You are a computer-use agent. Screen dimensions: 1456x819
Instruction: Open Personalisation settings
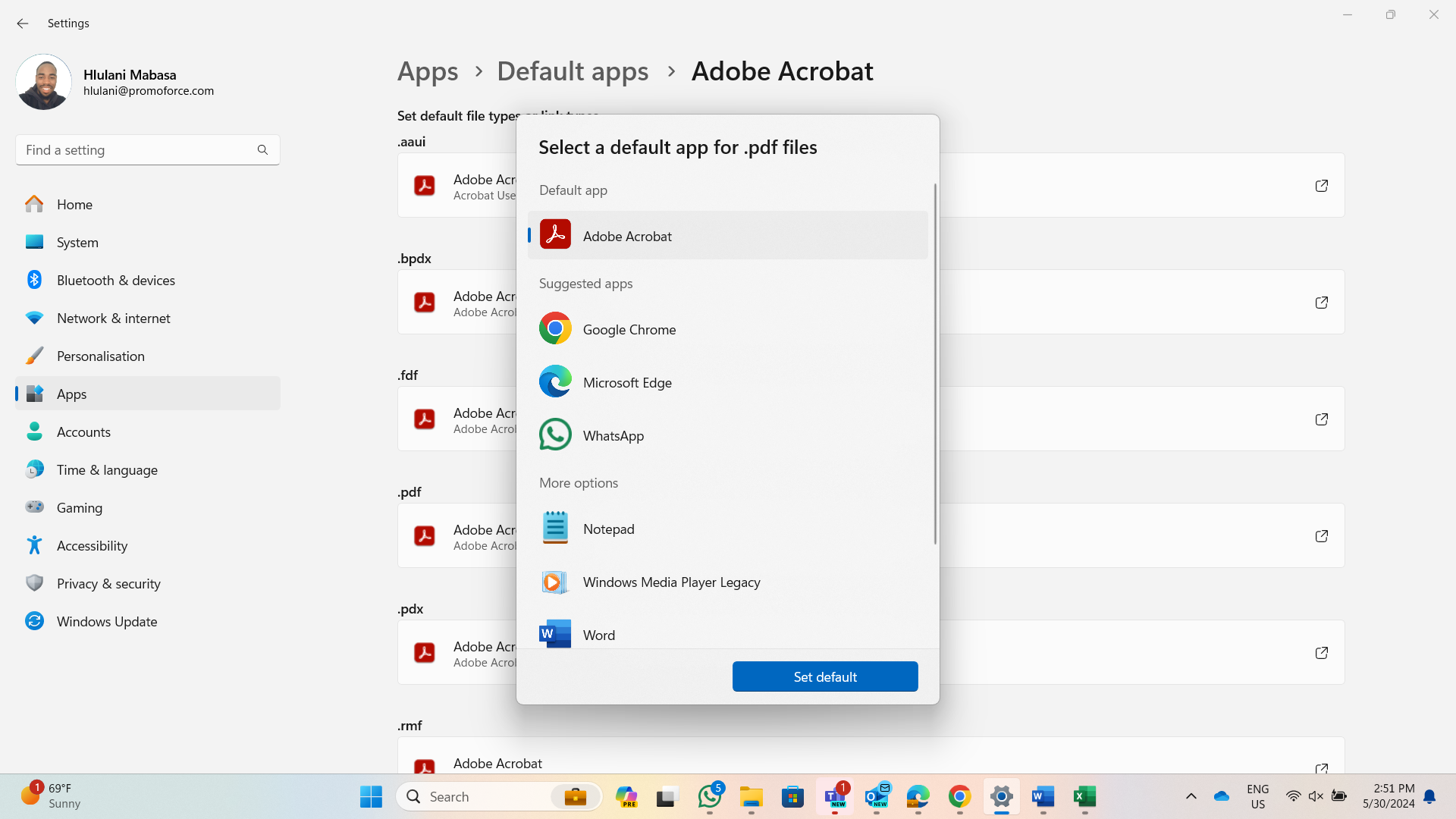148,356
